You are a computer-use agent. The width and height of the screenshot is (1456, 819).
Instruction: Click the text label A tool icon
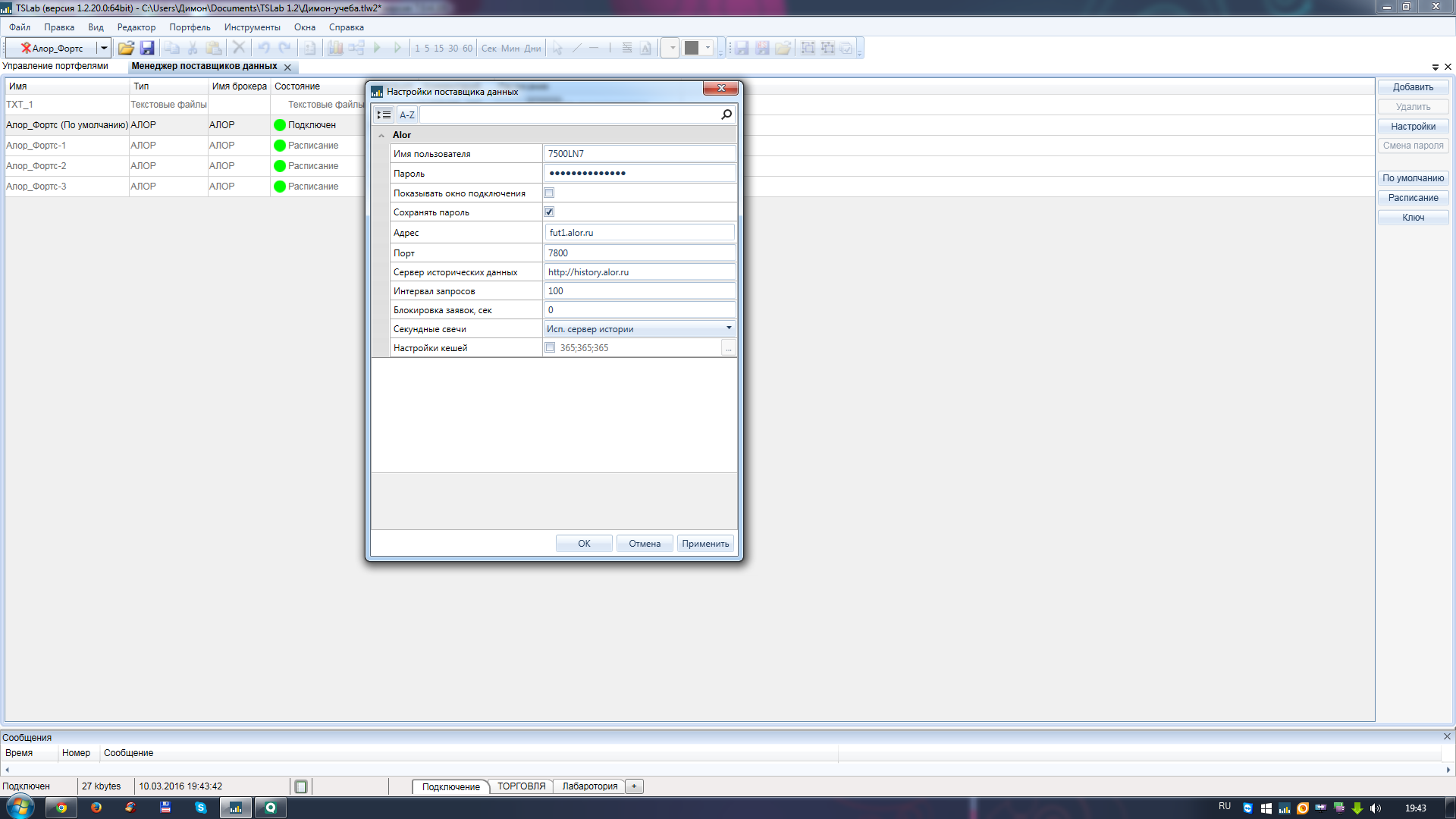(x=645, y=48)
